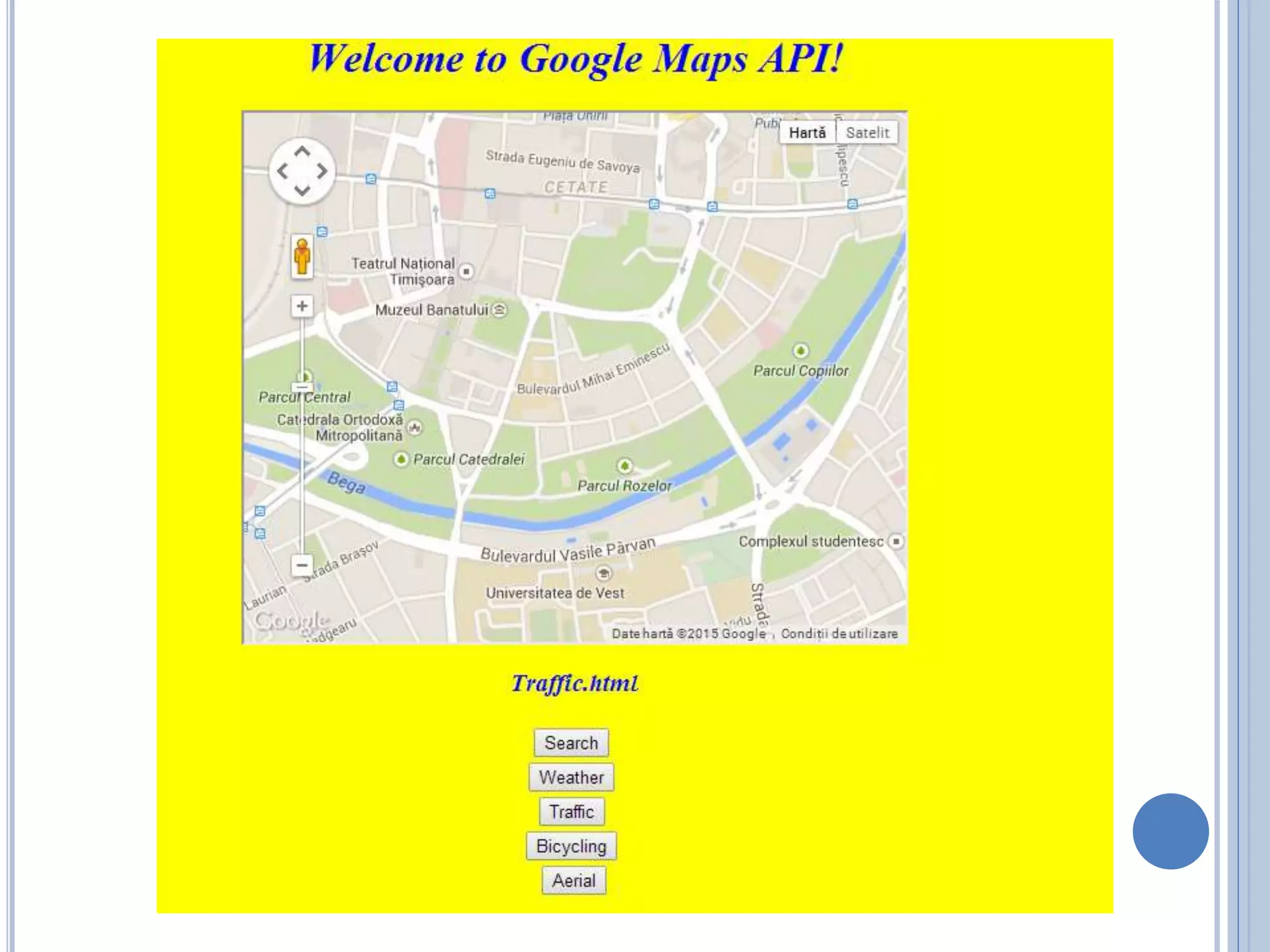Click the pan left arrow
1270x952 pixels.
pos(282,171)
